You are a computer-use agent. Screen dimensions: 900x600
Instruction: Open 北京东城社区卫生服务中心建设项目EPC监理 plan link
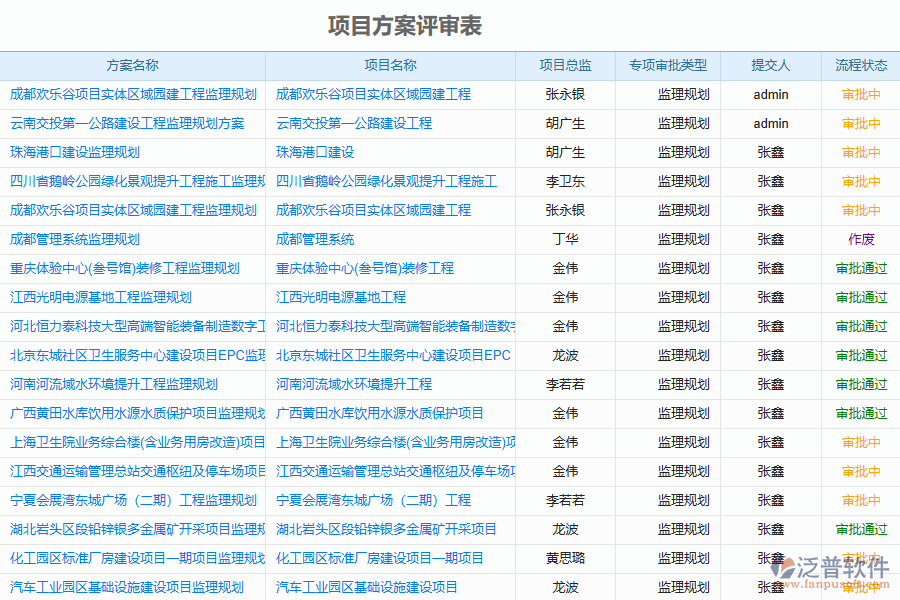pos(137,355)
